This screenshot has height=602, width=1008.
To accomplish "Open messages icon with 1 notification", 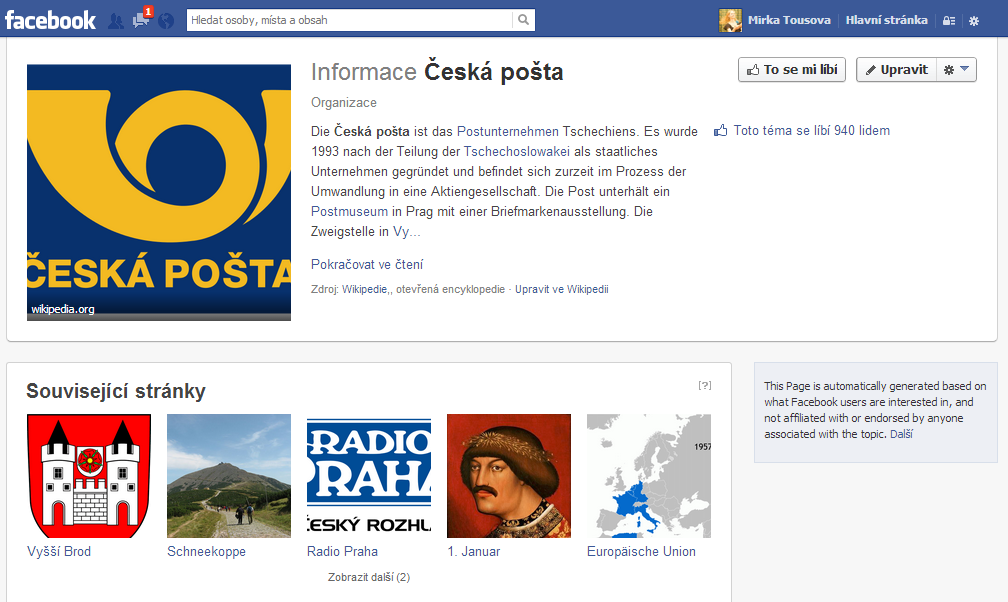I will [x=141, y=20].
